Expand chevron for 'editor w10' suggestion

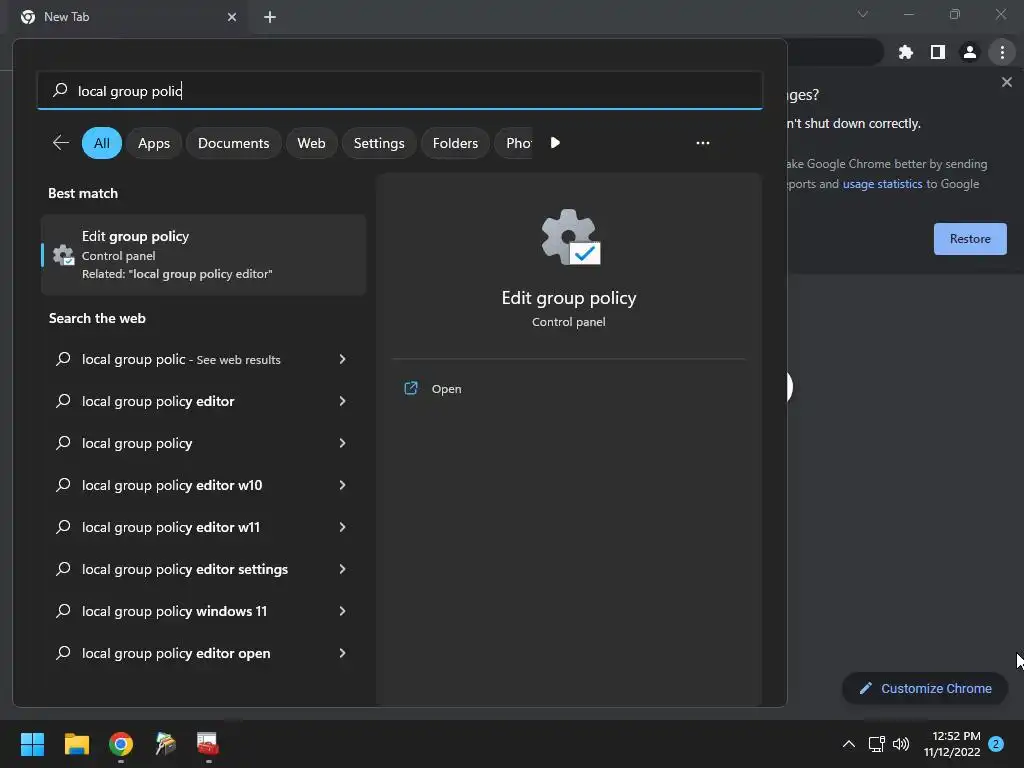tap(342, 485)
